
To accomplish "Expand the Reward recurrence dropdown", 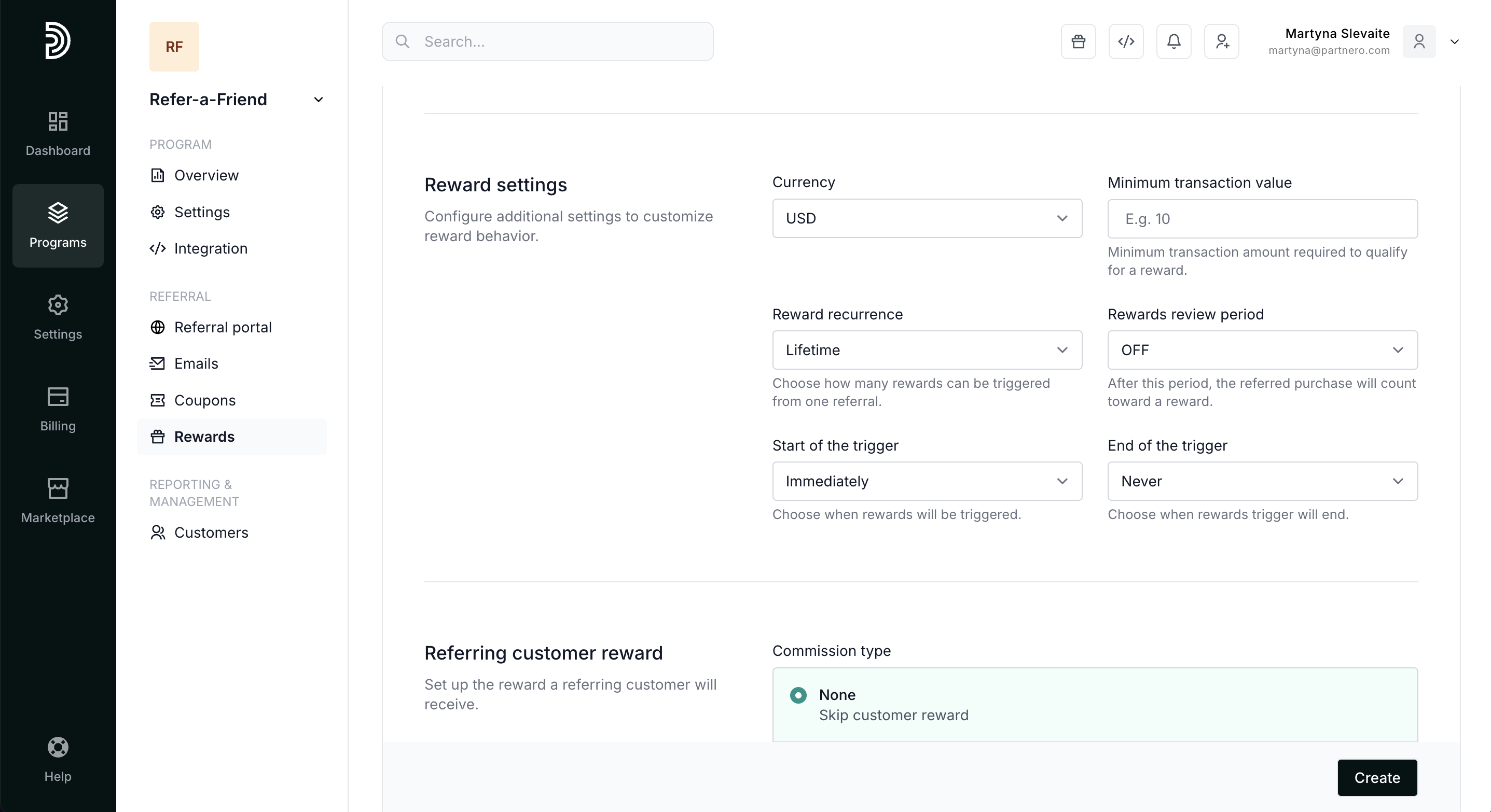I will [927, 350].
